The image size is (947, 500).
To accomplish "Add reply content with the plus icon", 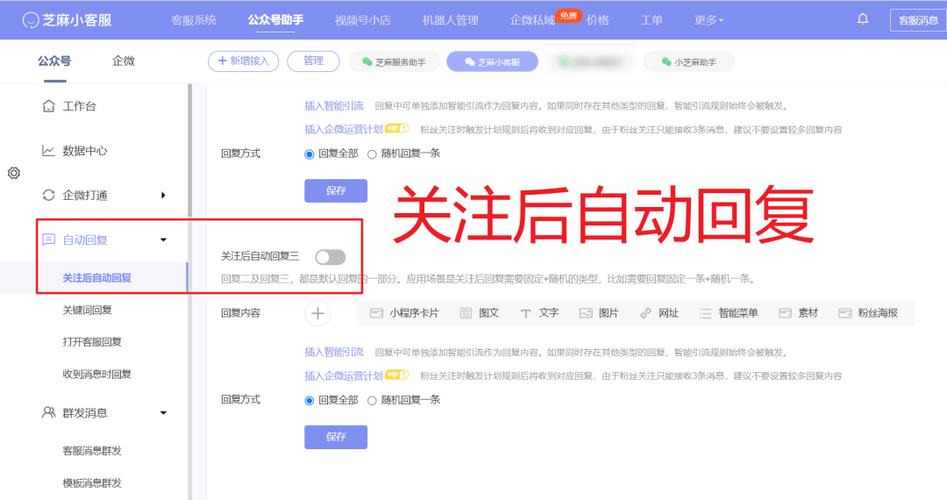I will pos(318,313).
